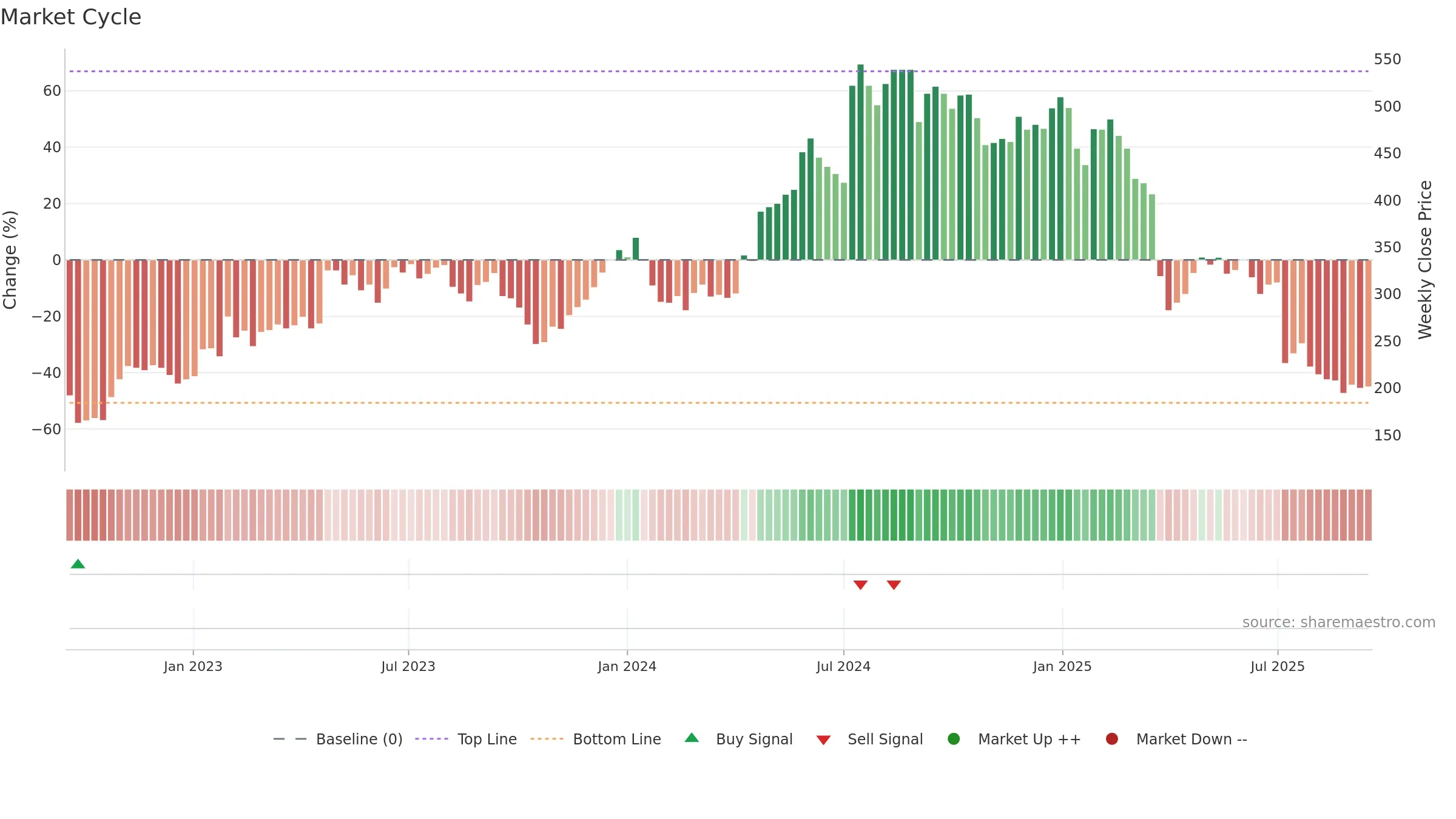Click the green Buy Signal triangle marker
The height and width of the screenshot is (819, 1456).
pos(78,564)
